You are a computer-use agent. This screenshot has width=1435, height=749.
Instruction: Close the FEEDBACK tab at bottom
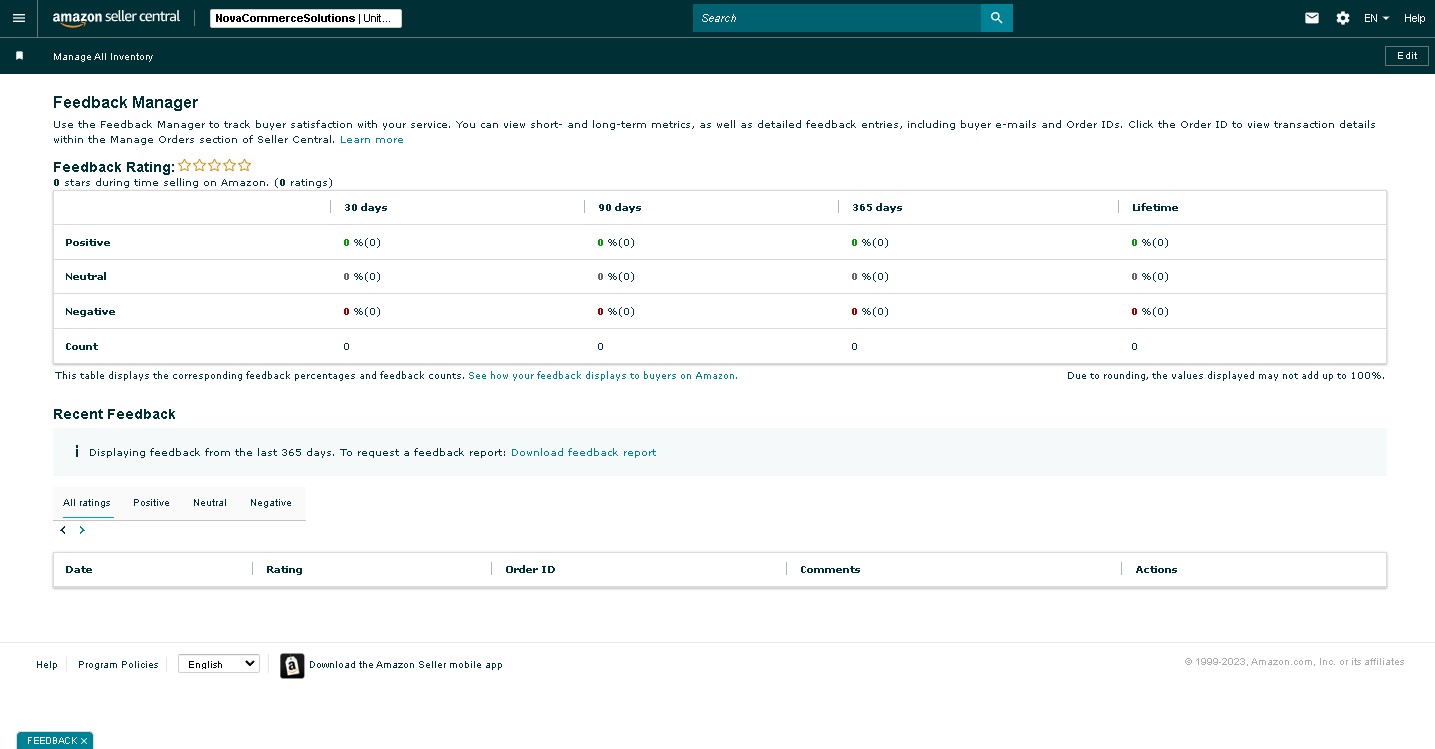pos(84,741)
